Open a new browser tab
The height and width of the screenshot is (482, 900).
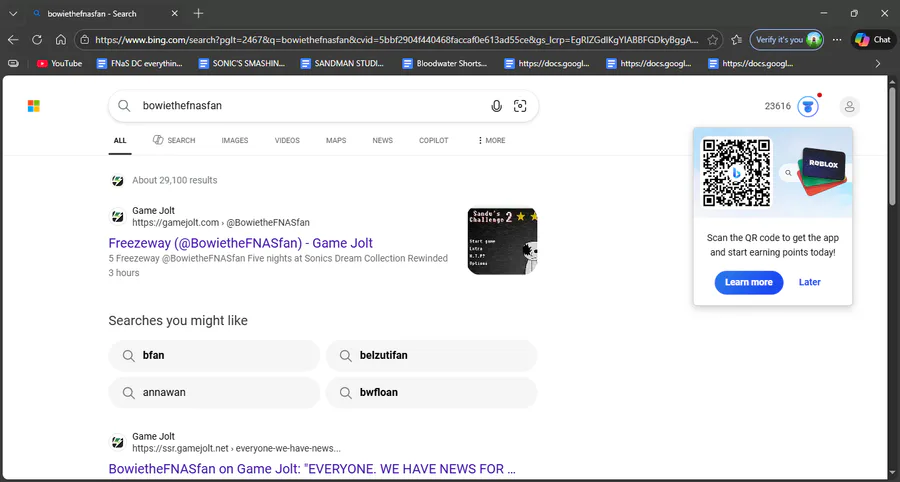pos(198,13)
